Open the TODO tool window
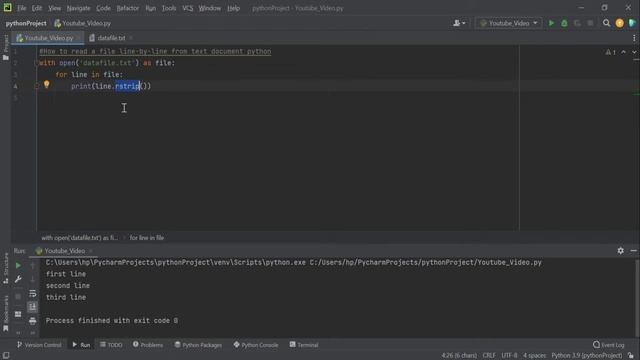The height and width of the screenshot is (360, 640). click(111, 345)
